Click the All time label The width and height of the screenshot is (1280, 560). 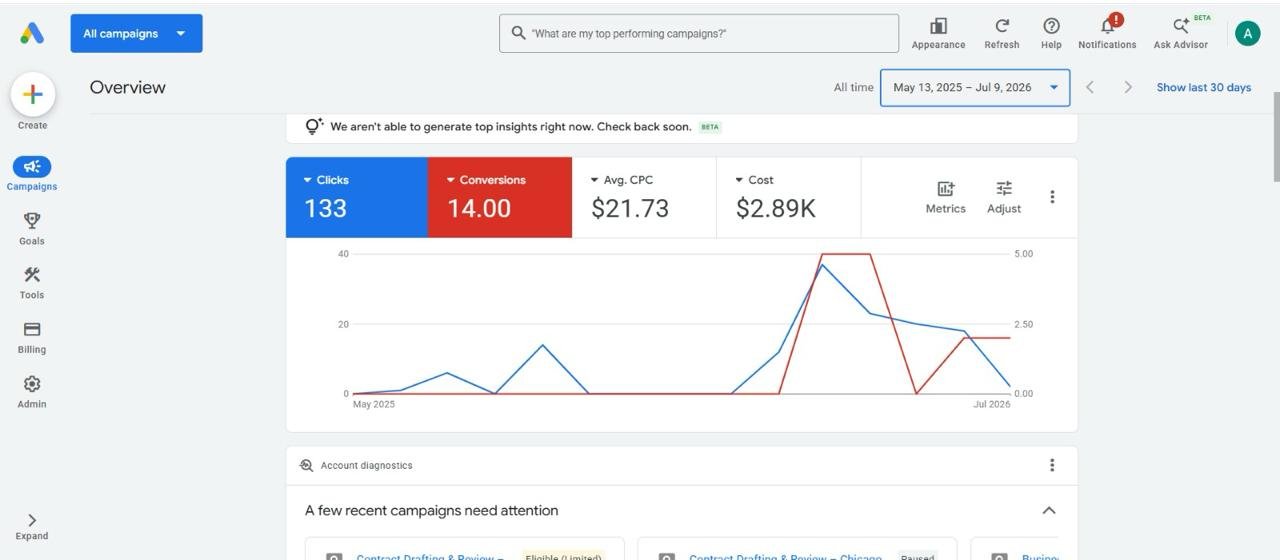pos(854,87)
